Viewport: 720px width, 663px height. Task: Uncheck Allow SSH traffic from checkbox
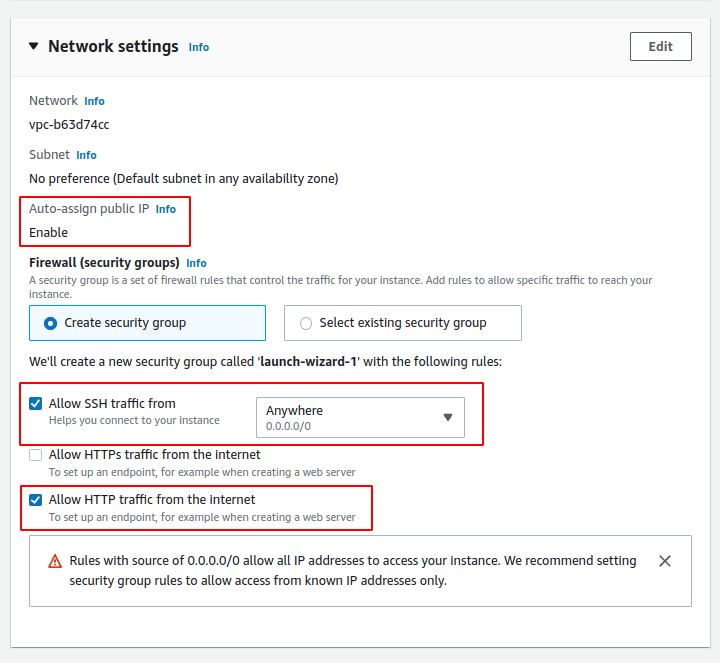point(36,404)
